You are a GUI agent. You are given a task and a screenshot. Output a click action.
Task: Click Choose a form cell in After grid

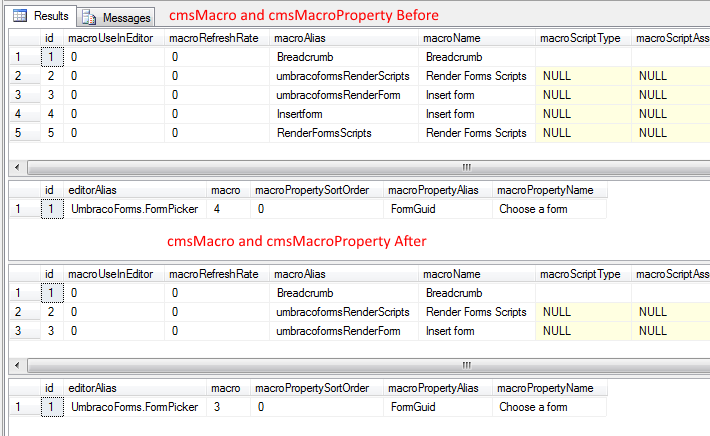550,407
